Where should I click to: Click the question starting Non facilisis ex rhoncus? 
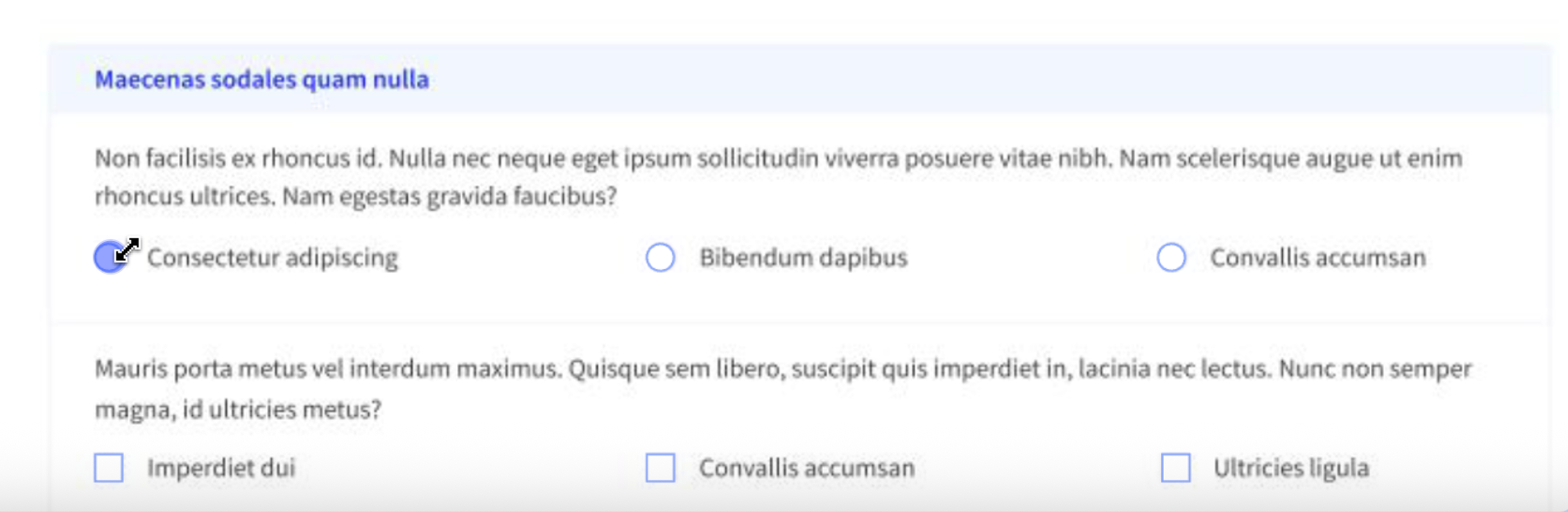point(779,177)
